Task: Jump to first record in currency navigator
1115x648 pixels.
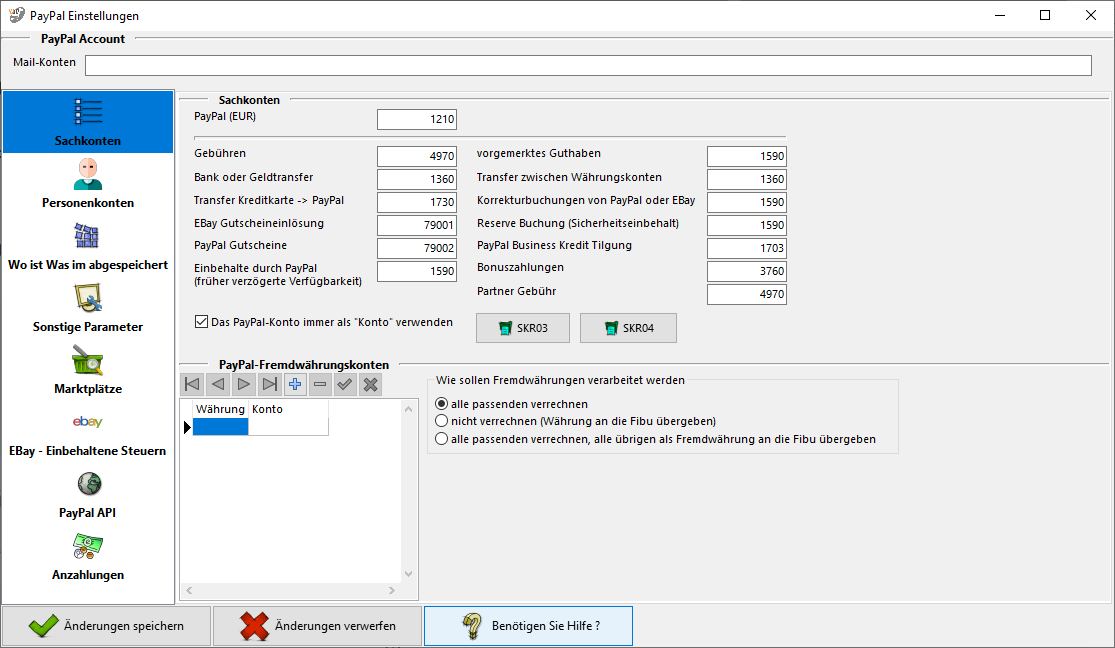Action: [192, 384]
